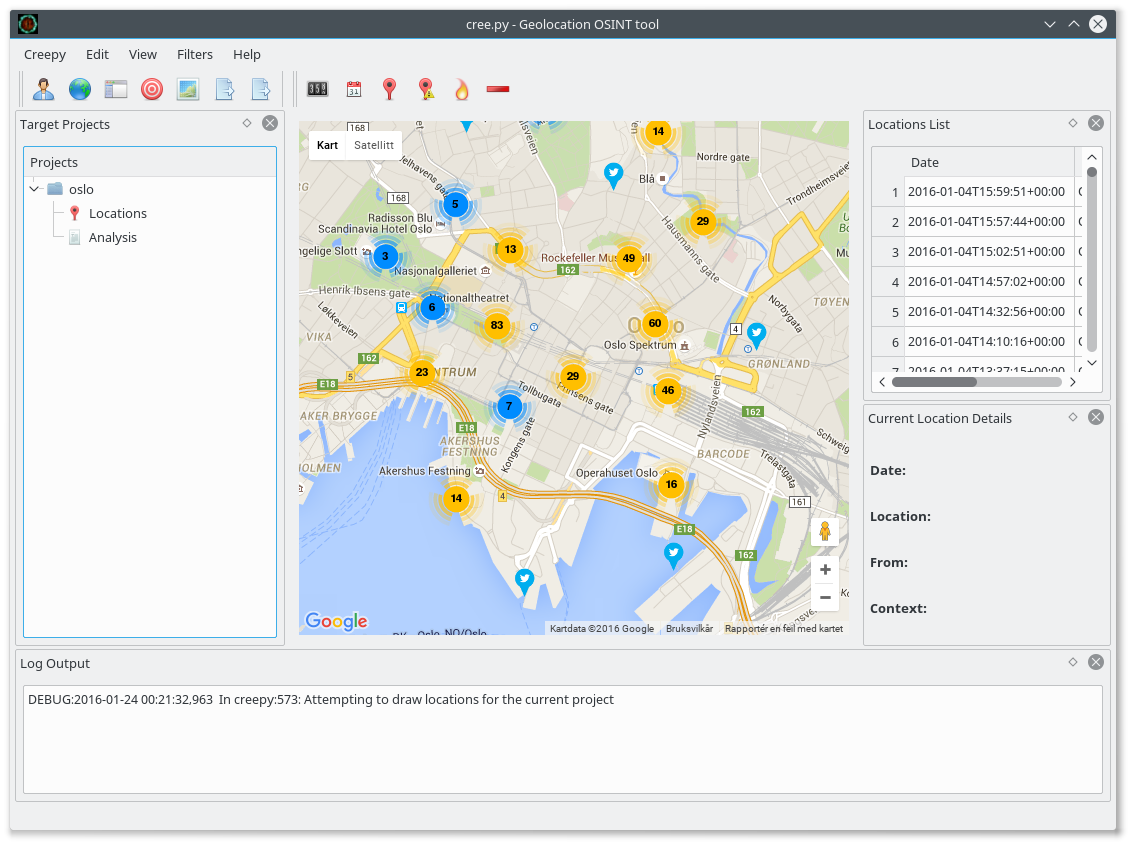This screenshot has width=1132, height=846.
Task: Float the Target Projects panel
Action: pos(247,123)
